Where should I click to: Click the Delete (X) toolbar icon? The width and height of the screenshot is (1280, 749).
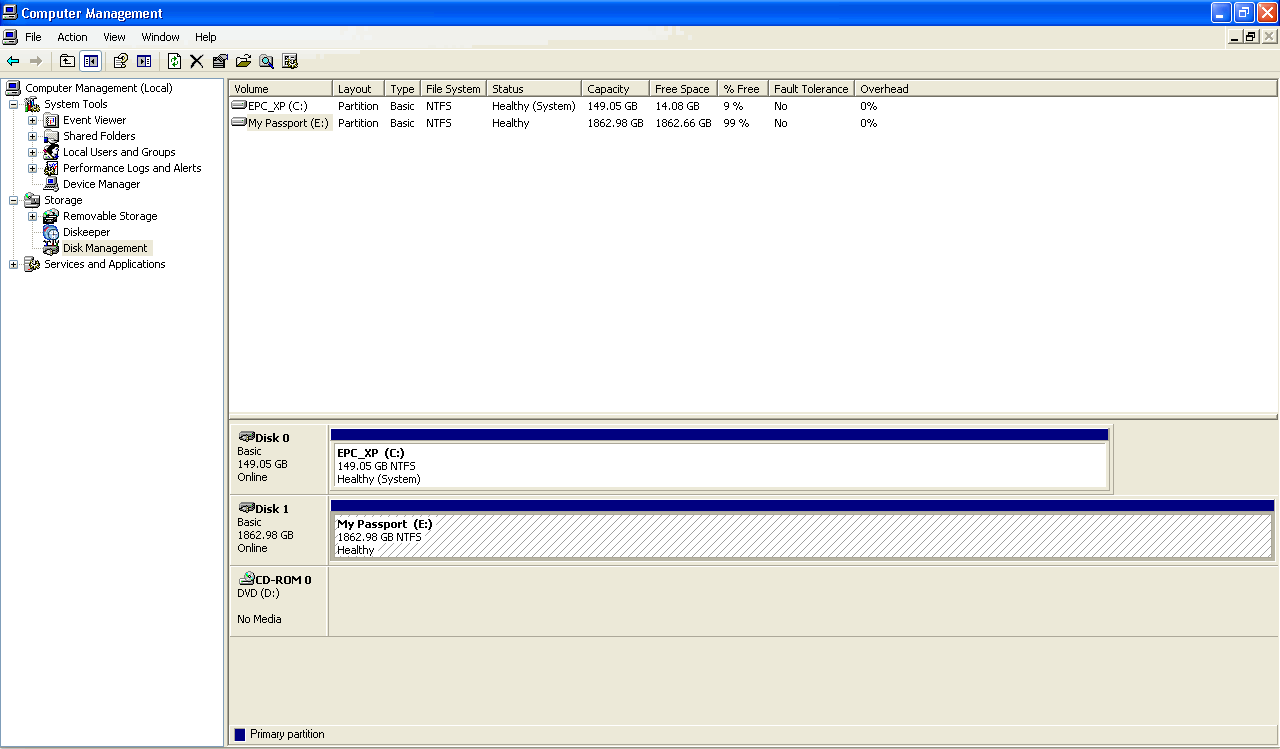click(197, 61)
